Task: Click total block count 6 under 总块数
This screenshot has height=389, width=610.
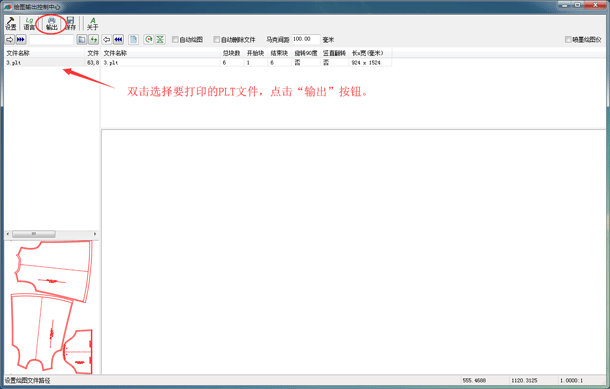Action: point(224,63)
